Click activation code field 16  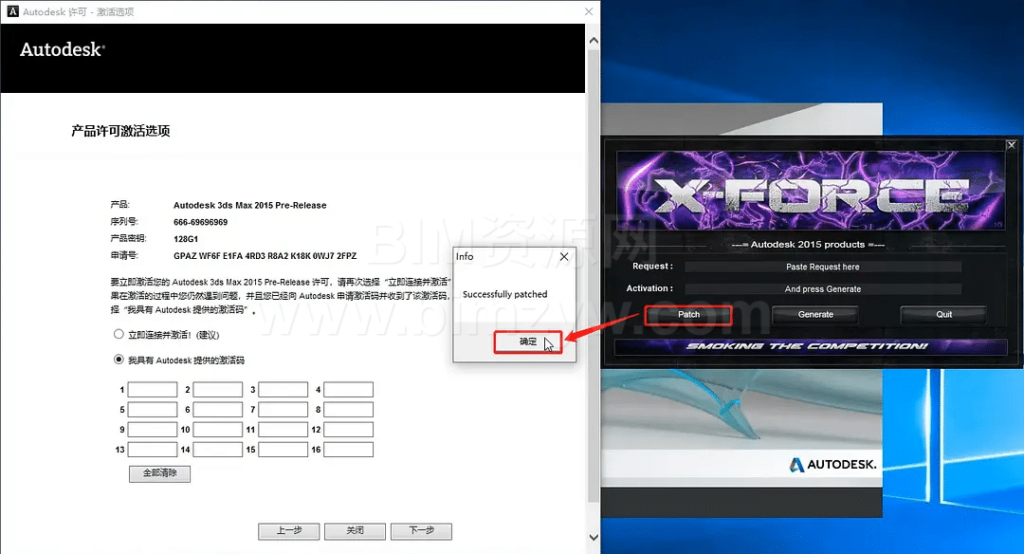pos(348,449)
